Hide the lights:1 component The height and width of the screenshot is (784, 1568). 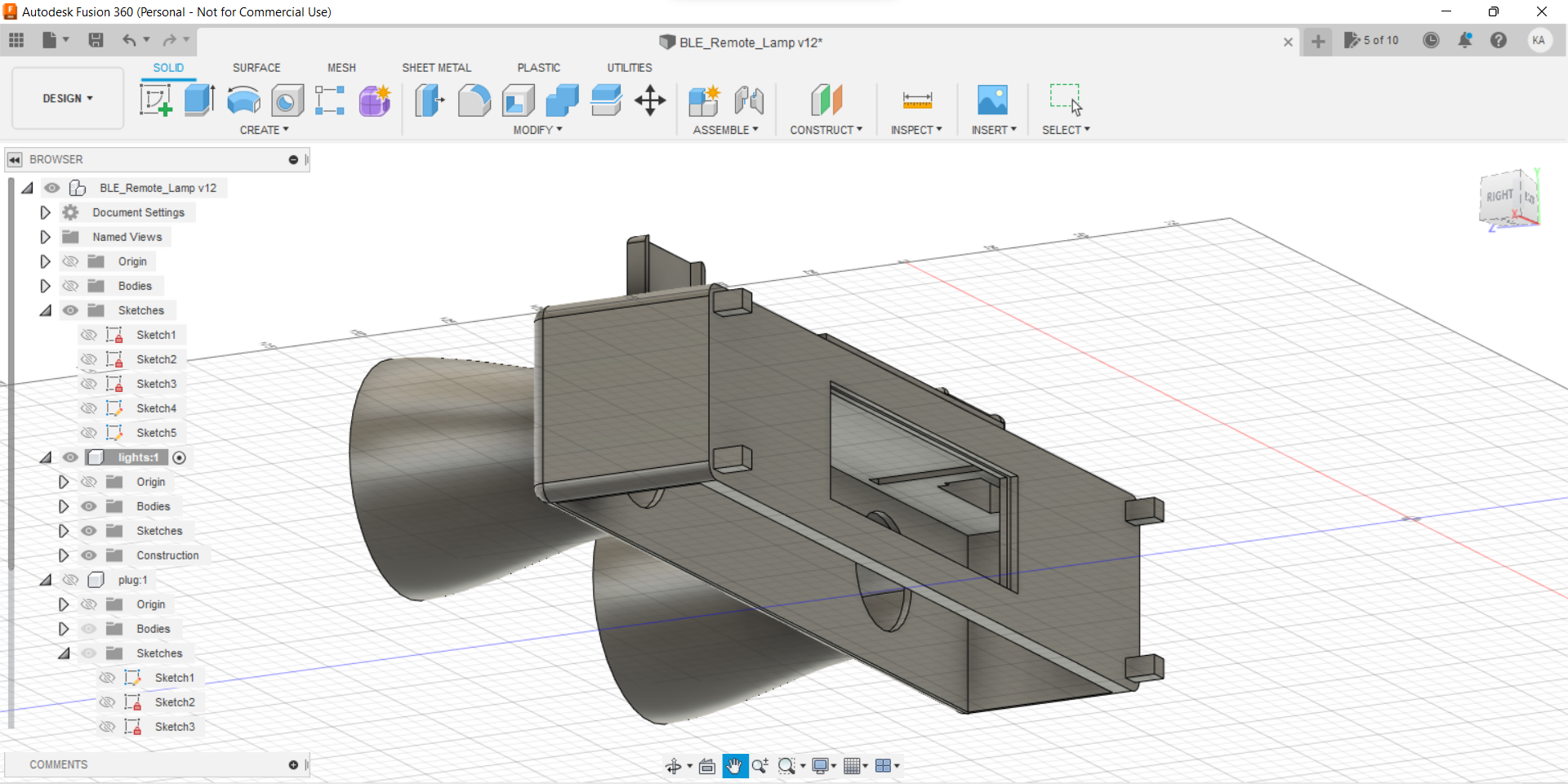click(x=70, y=457)
